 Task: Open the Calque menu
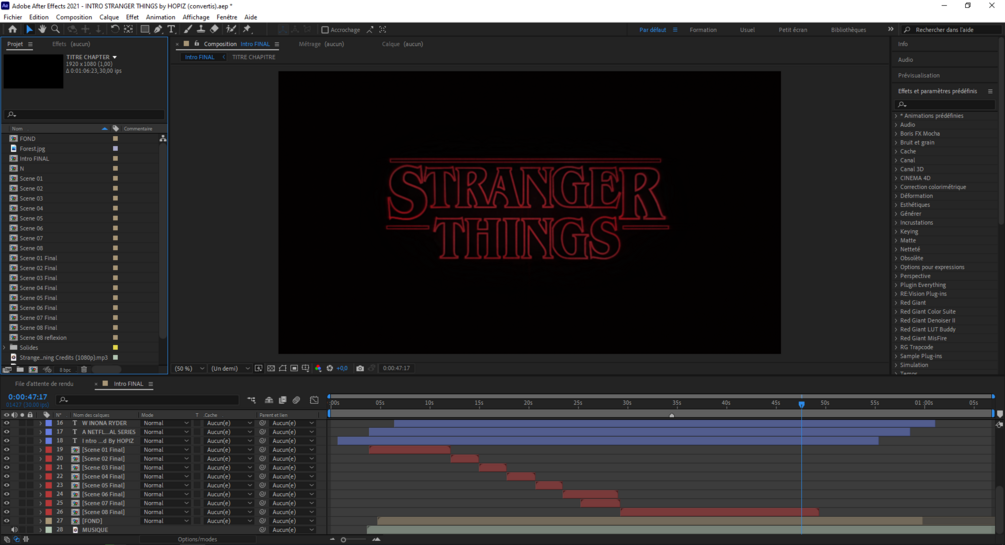point(109,17)
